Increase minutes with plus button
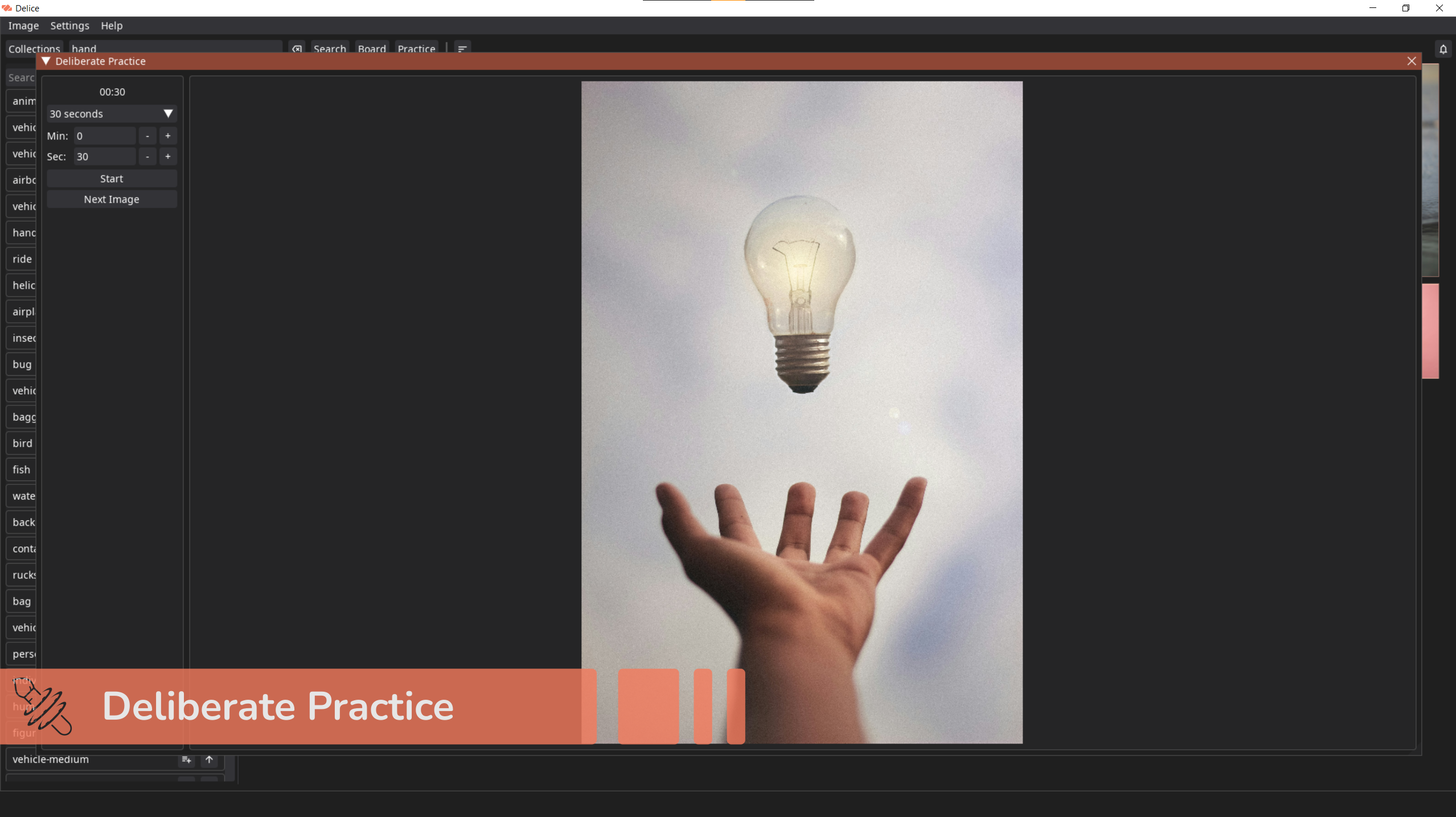 pyautogui.click(x=167, y=136)
